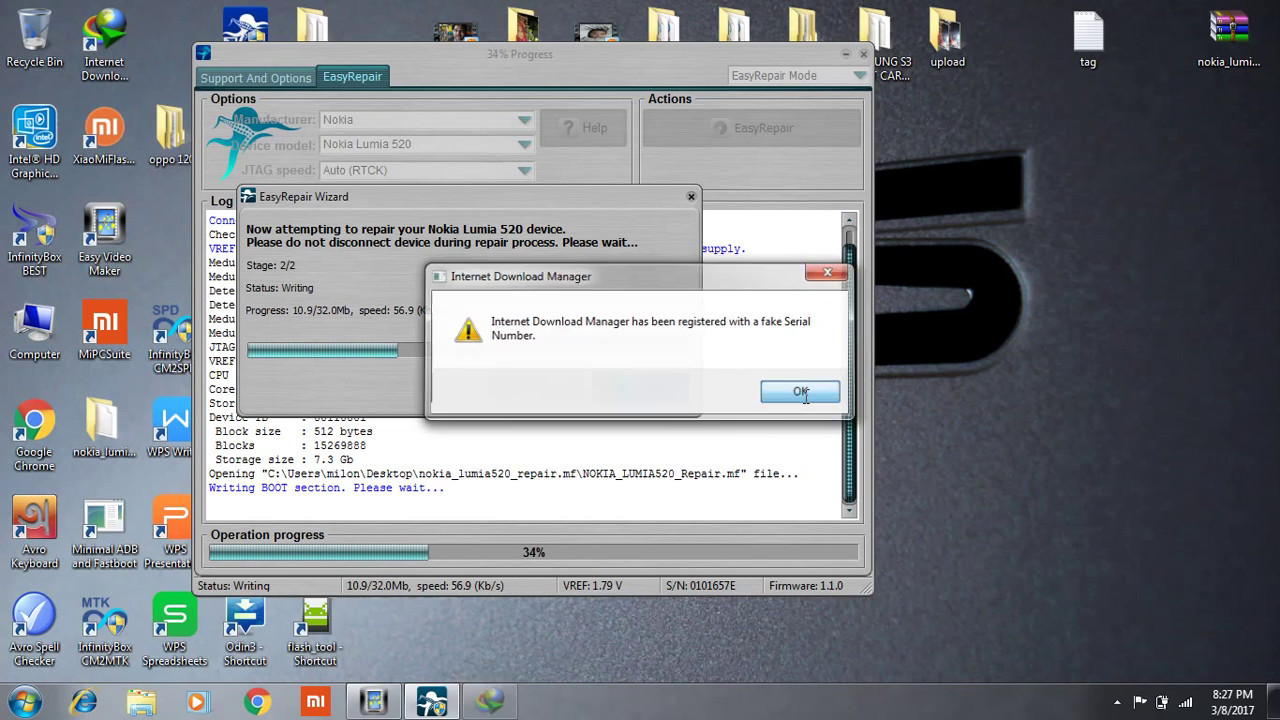Click OK in the Internet Download Manager dialog

tap(800, 391)
